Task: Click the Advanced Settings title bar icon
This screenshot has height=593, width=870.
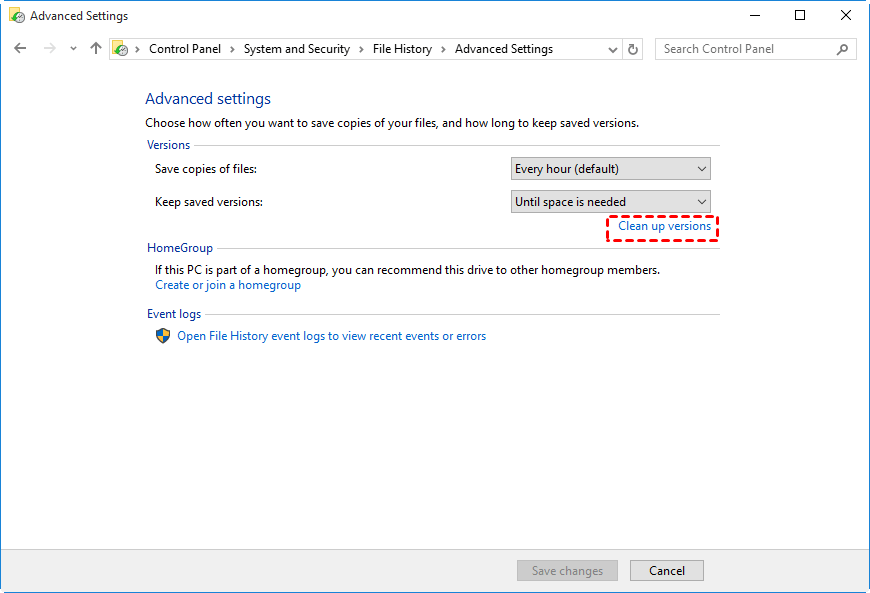Action: [16, 16]
